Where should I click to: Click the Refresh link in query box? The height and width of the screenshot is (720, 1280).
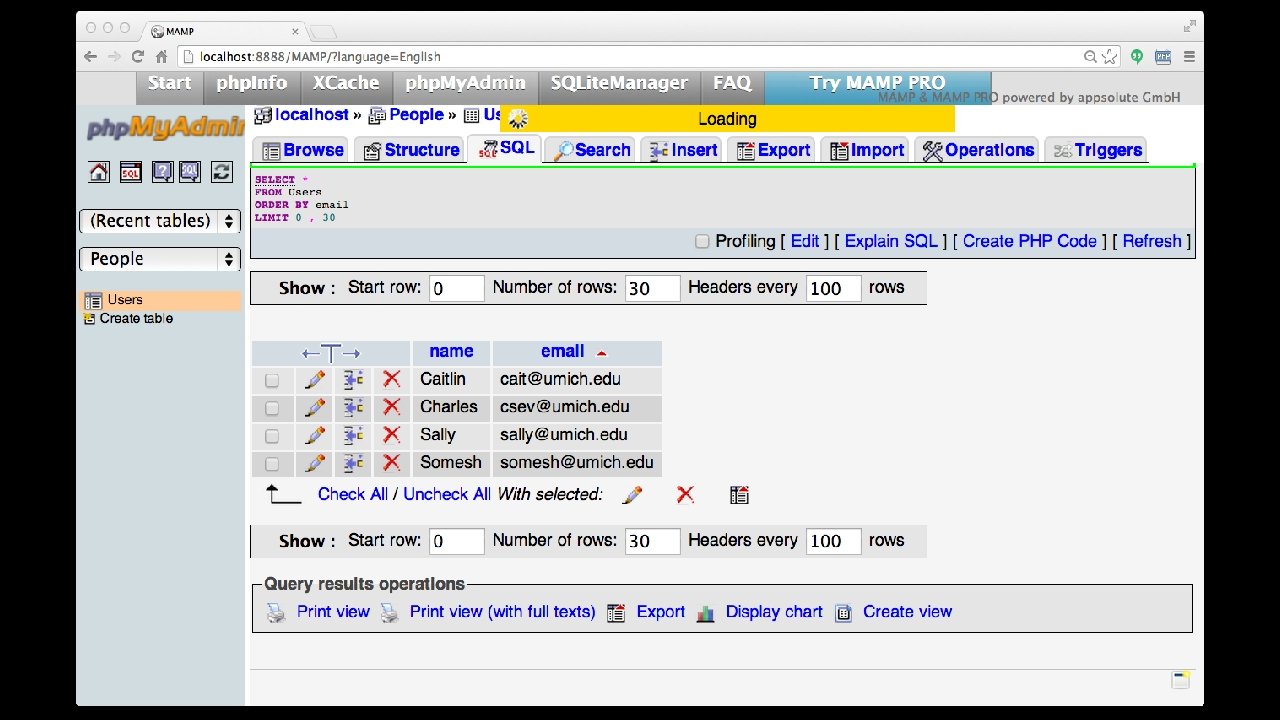(1152, 241)
